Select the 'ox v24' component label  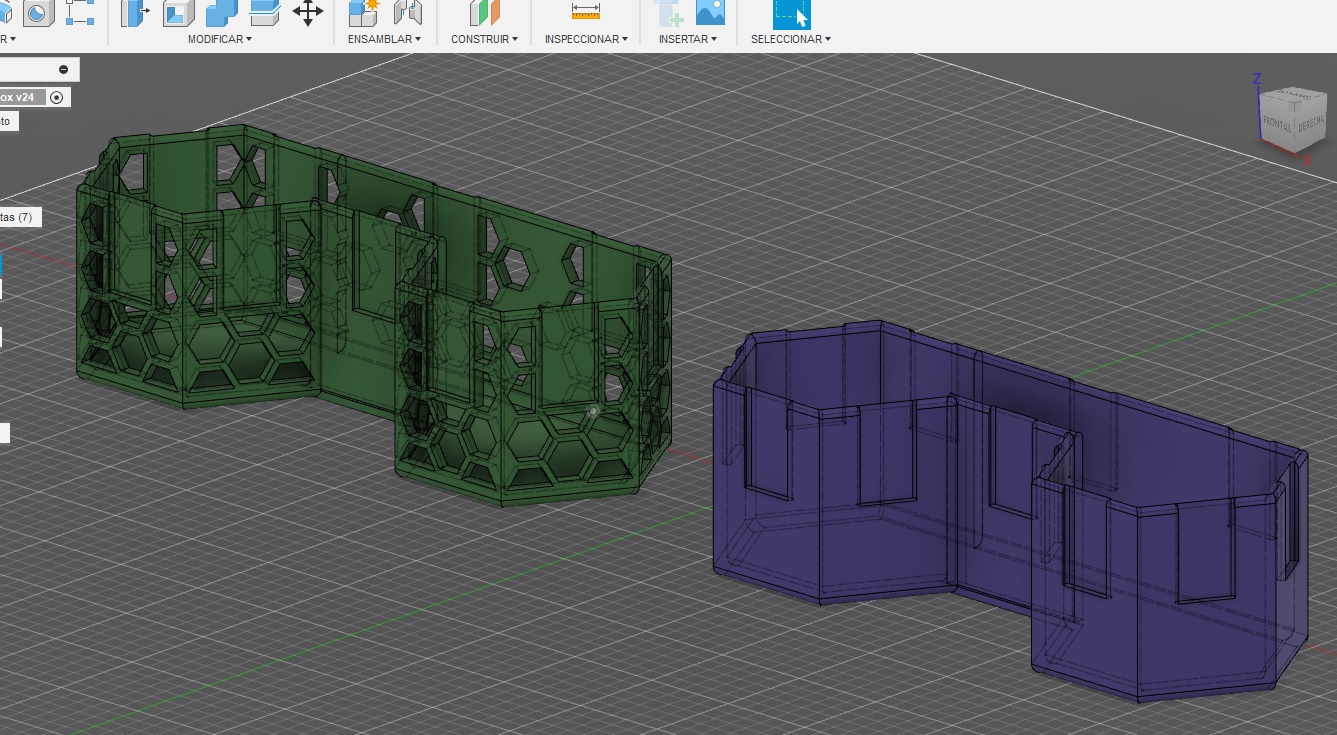tap(17, 97)
